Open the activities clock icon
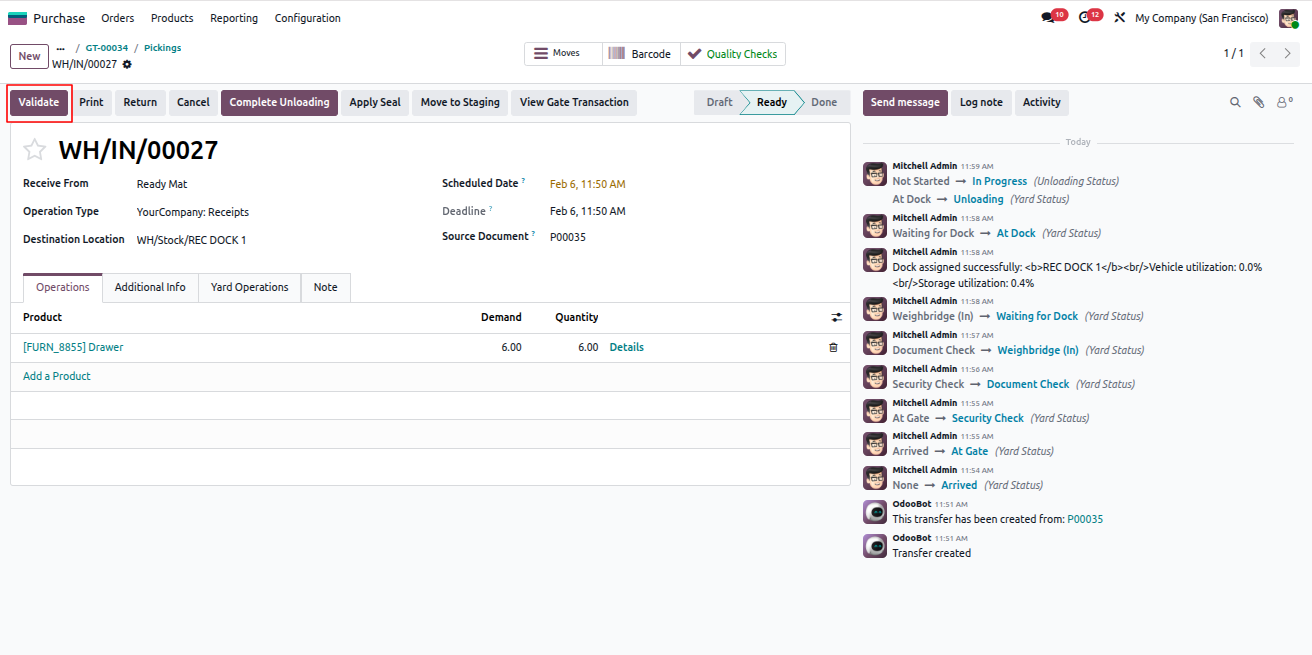Image resolution: width=1312 pixels, height=655 pixels. point(1084,18)
